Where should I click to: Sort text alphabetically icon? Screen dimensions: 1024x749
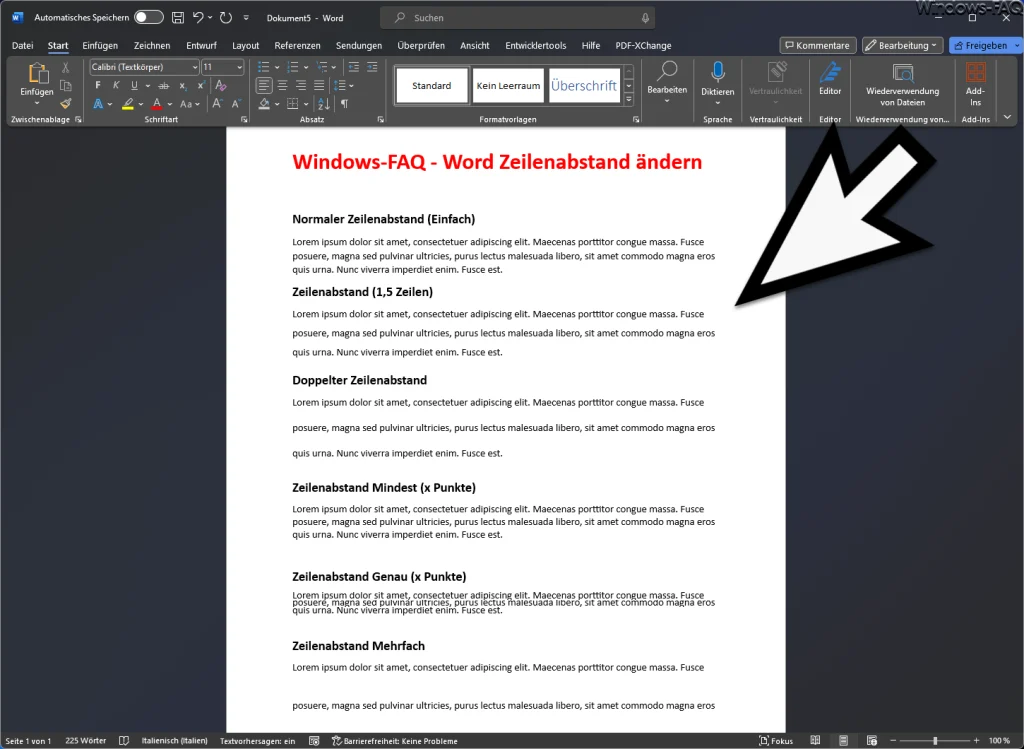324,104
